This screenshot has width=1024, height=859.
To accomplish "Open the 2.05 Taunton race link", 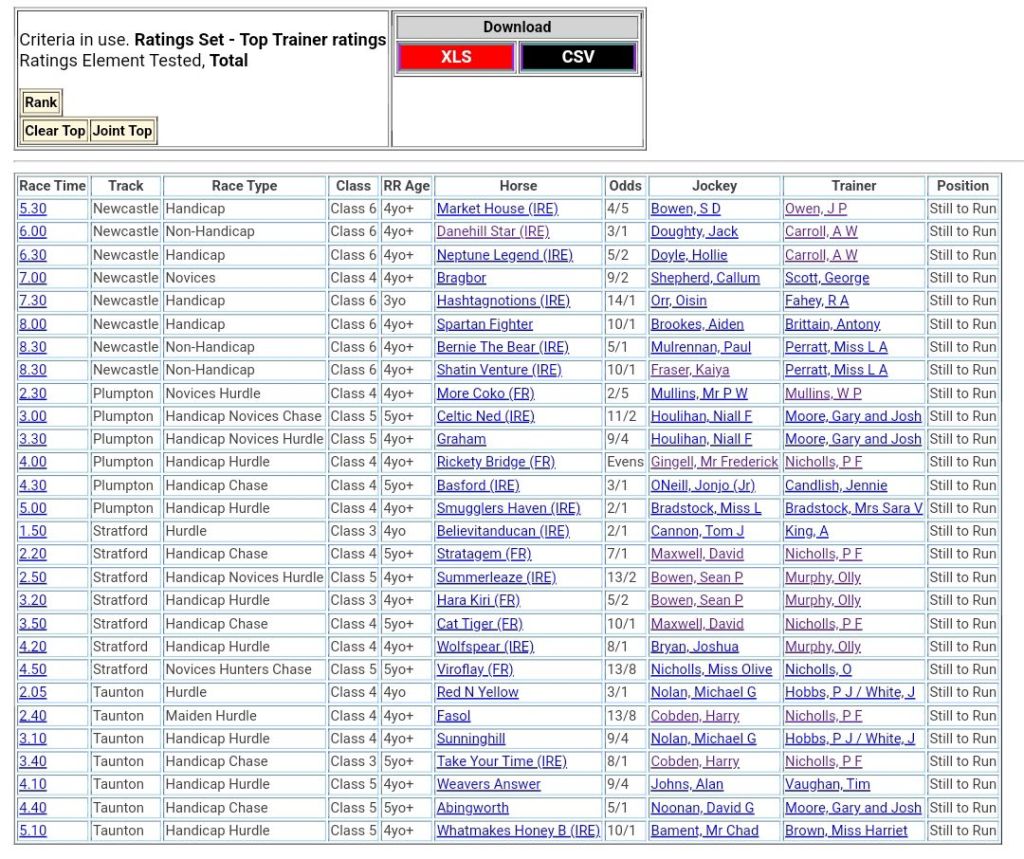I will coord(33,692).
